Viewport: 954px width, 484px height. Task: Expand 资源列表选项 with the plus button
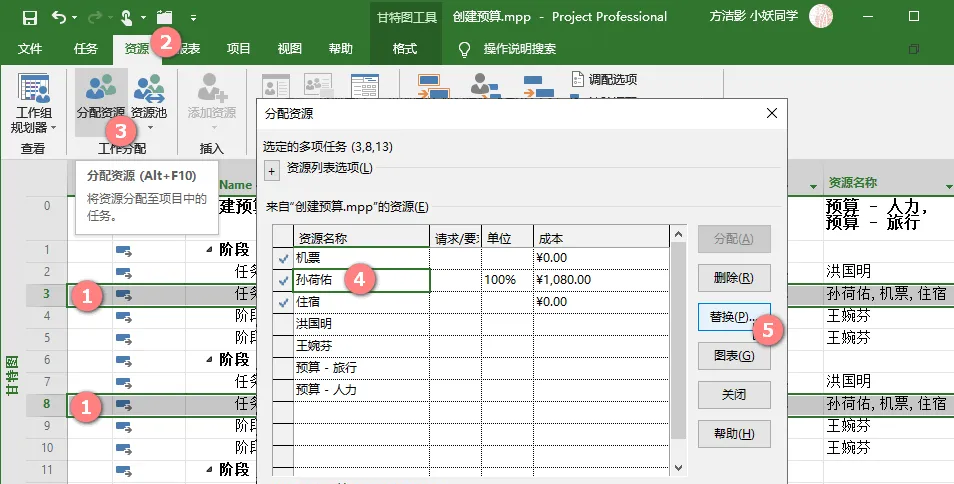point(272,171)
